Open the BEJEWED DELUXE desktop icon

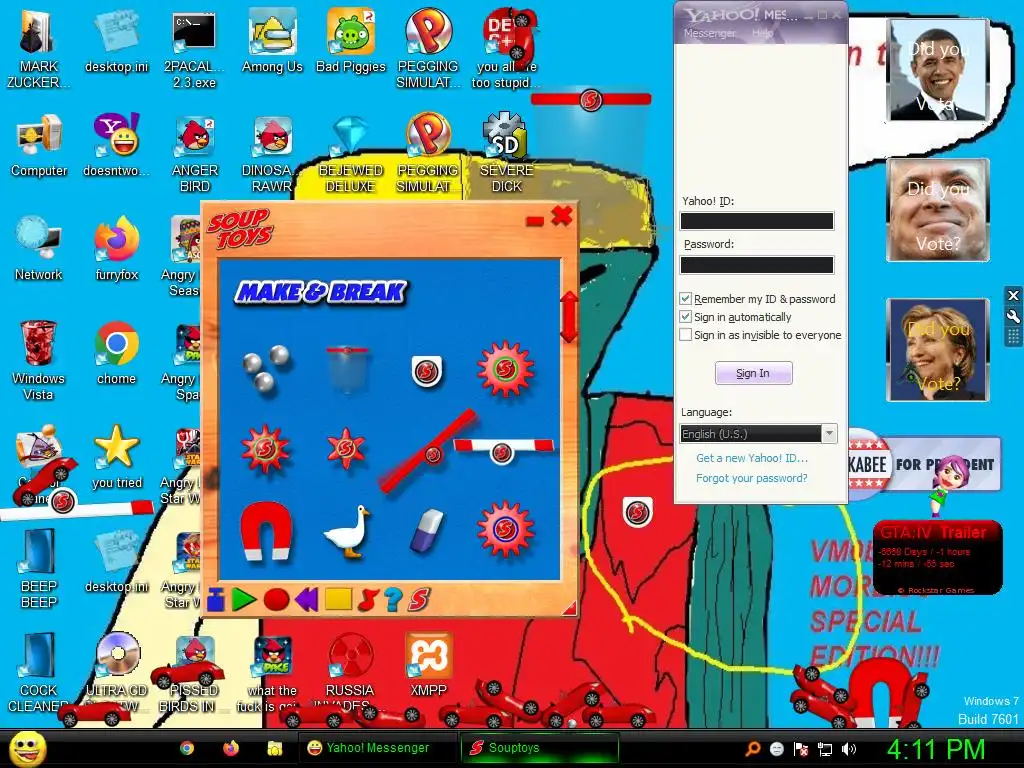[350, 153]
